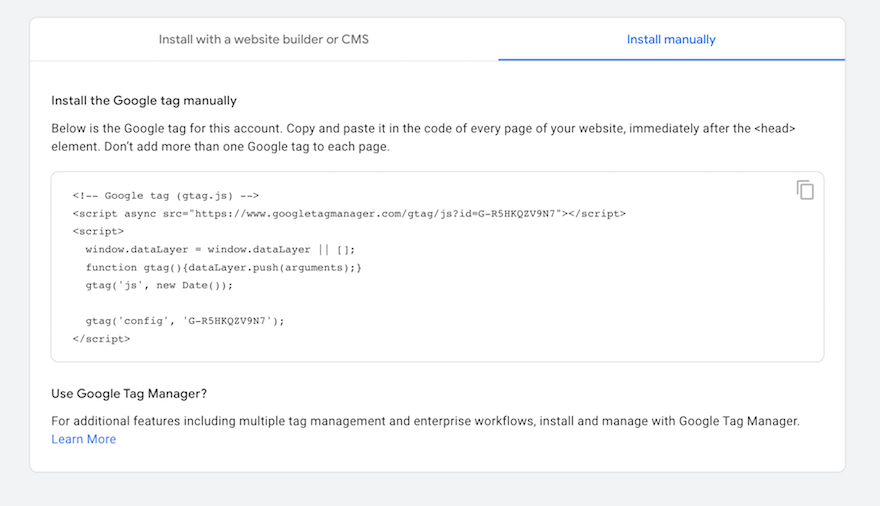The height and width of the screenshot is (506, 880).
Task: Click the window.dataLayer code line
Action: click(x=220, y=250)
